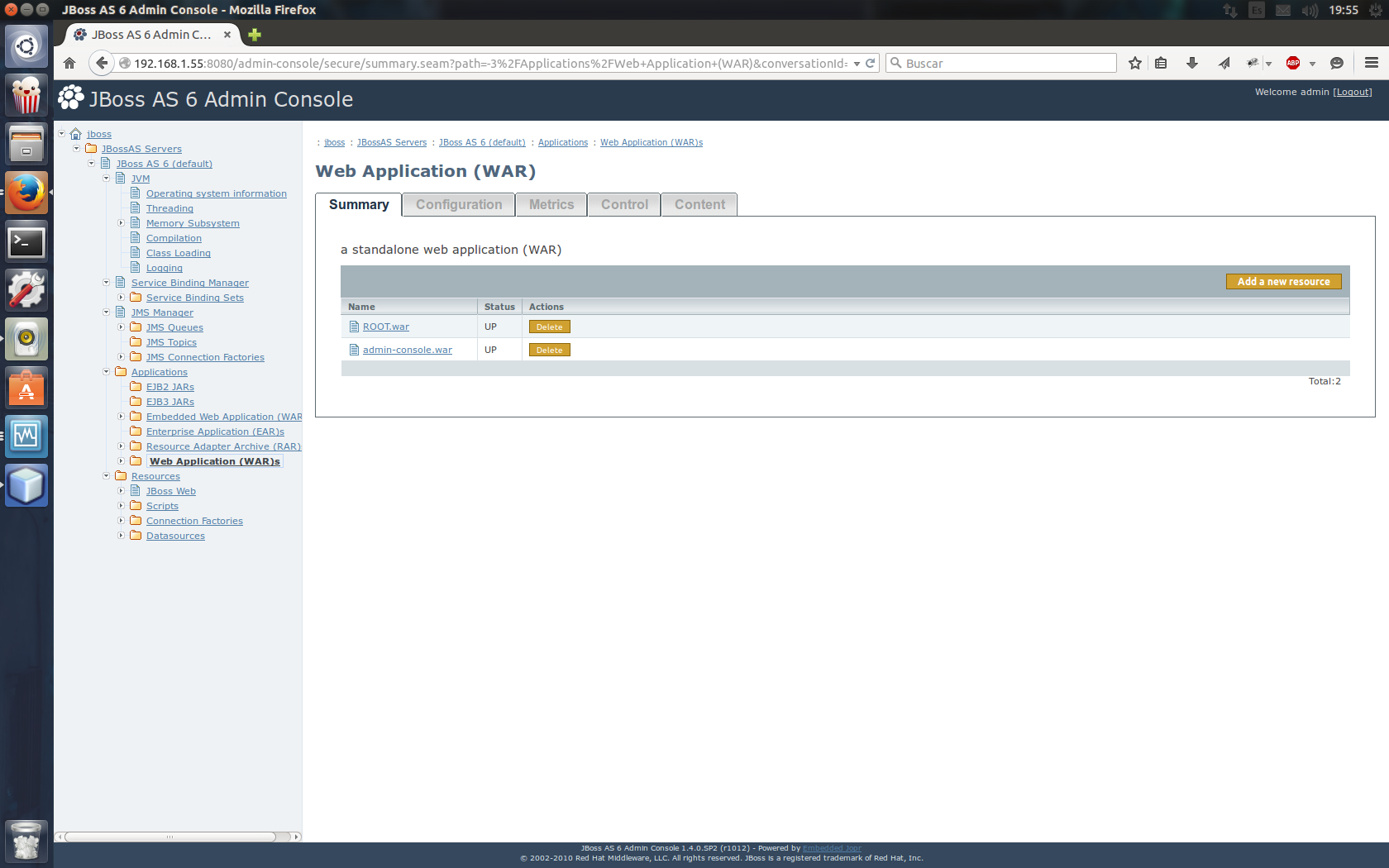Open the Firefox hamburger menu

pyautogui.click(x=1370, y=63)
